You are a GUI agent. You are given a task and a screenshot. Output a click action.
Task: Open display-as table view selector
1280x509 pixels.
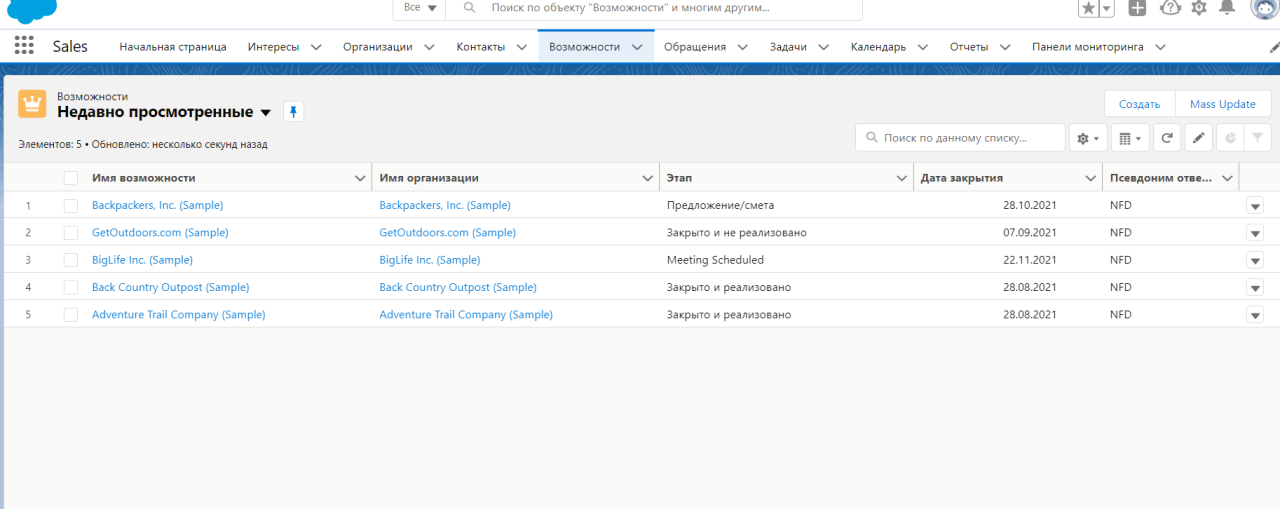tap(1130, 138)
